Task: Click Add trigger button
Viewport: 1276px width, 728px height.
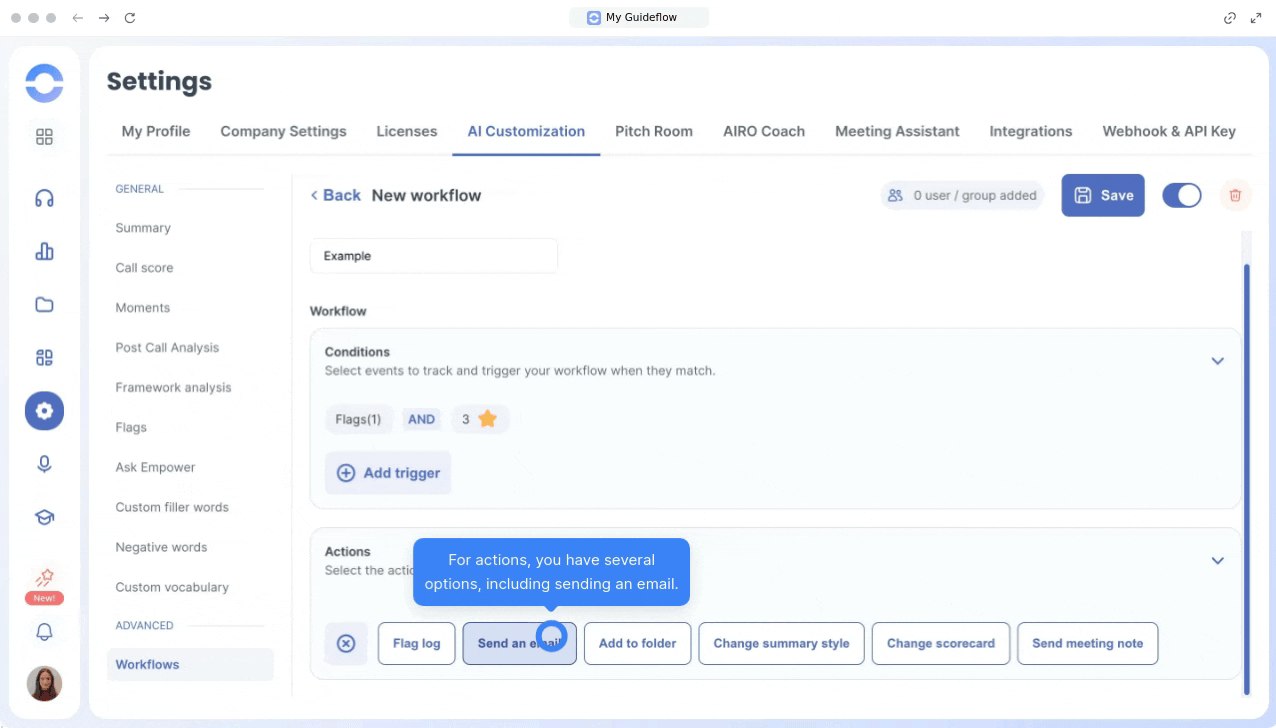Action: click(388, 473)
